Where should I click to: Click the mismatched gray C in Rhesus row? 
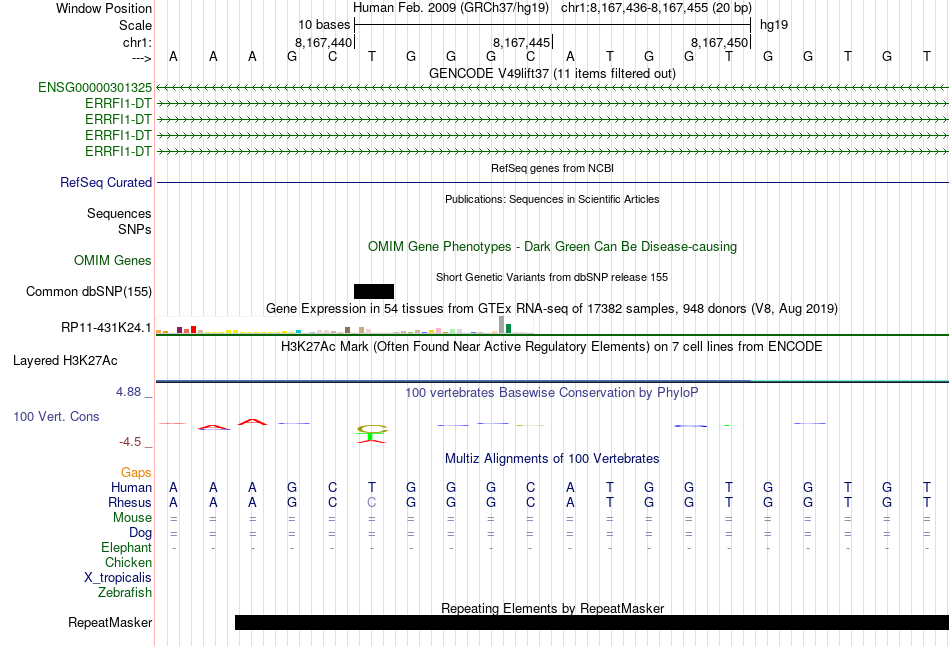(371, 503)
